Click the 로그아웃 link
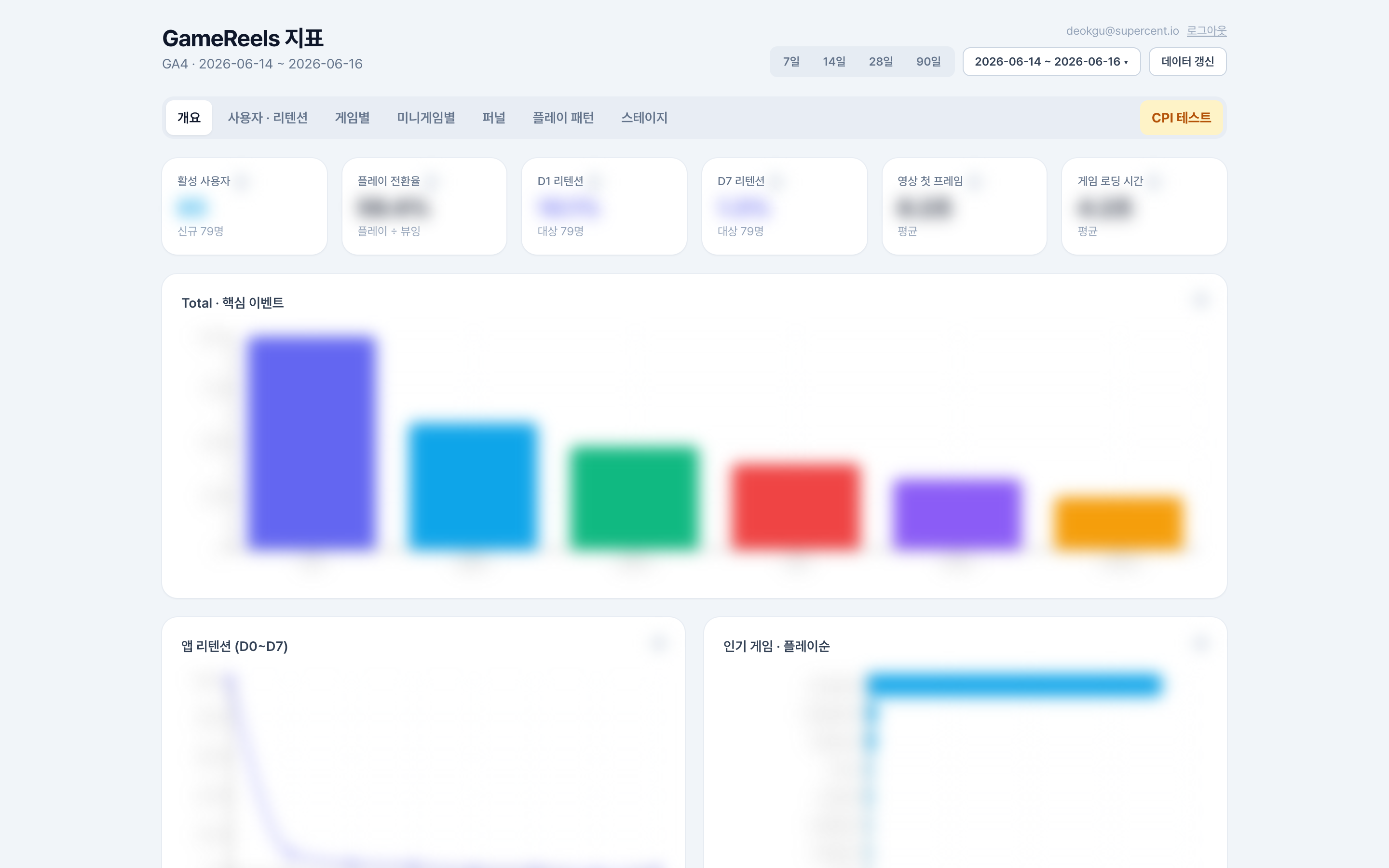The image size is (1389, 868). [1207, 31]
